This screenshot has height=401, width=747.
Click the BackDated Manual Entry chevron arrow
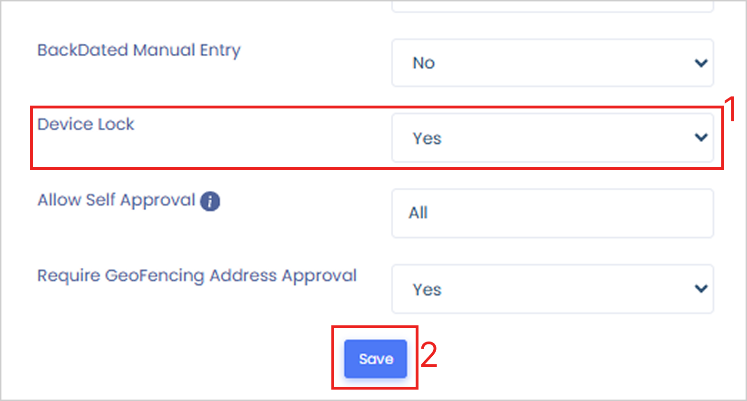700,63
